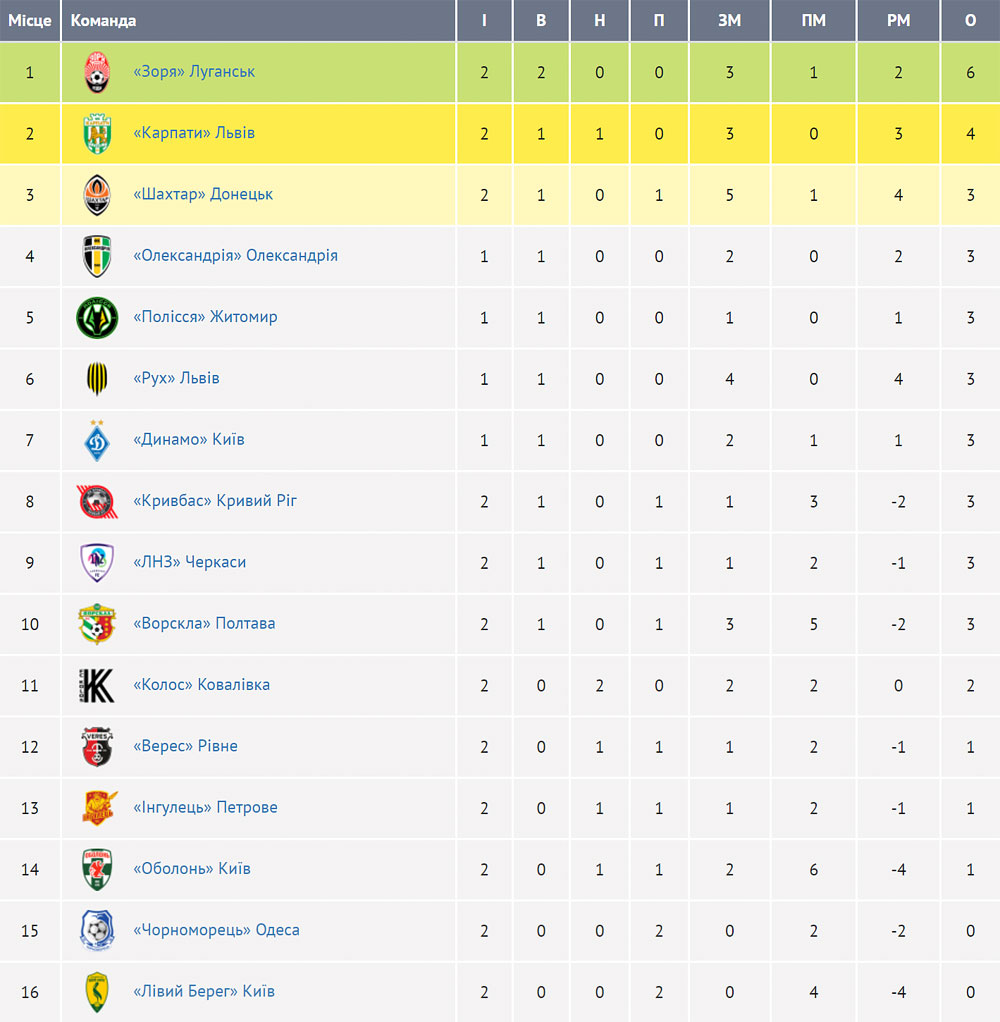Click the Kryvbas Kryvyi Rih logo
Viewport: 1000px width, 1022px height.
(x=97, y=501)
